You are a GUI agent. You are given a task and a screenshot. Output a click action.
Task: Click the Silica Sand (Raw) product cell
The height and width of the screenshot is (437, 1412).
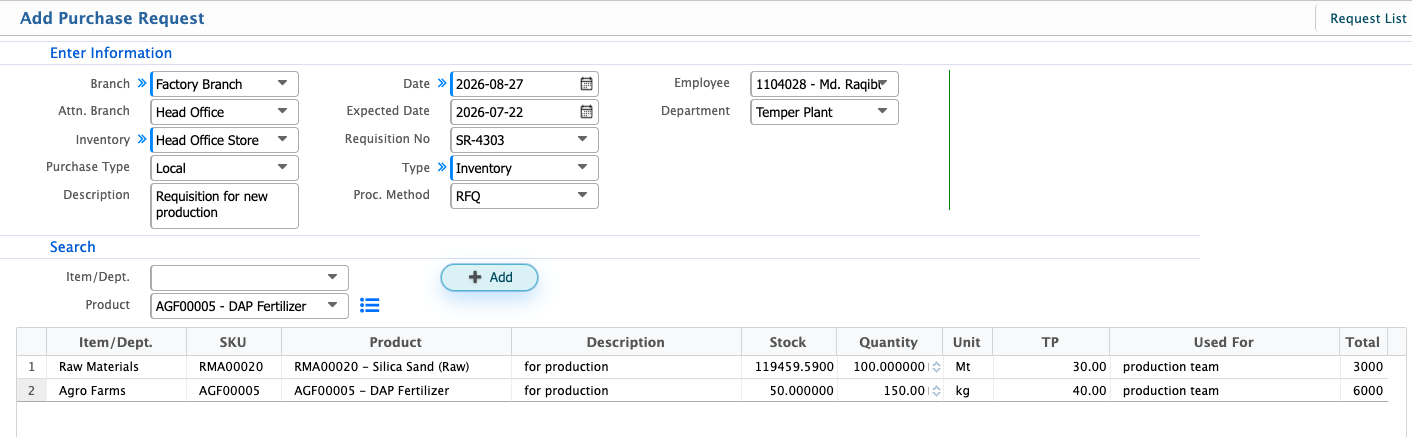click(x=396, y=367)
